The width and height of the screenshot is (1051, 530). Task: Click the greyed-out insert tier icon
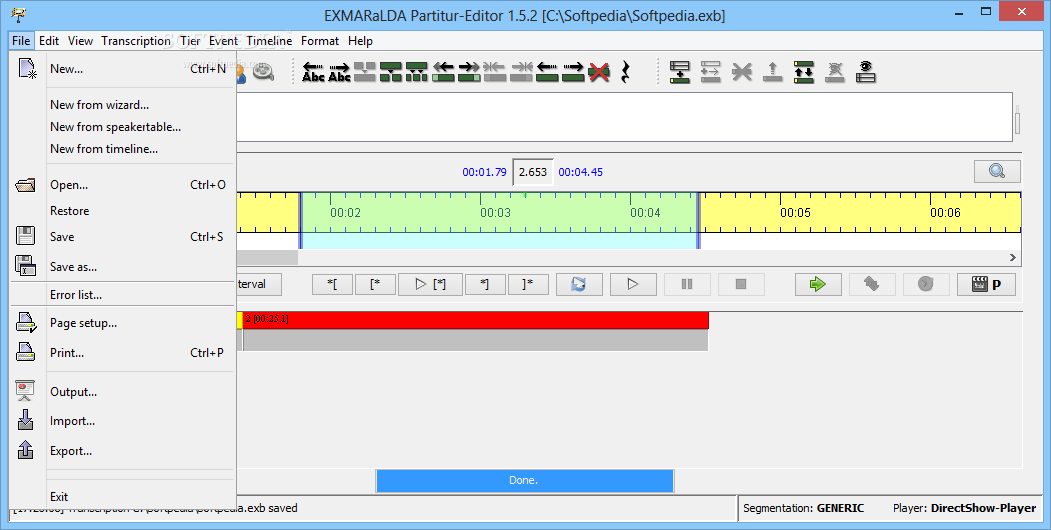[710, 72]
